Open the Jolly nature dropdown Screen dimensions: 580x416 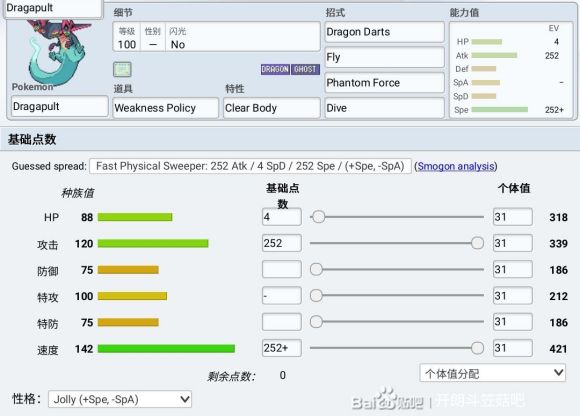pos(120,399)
